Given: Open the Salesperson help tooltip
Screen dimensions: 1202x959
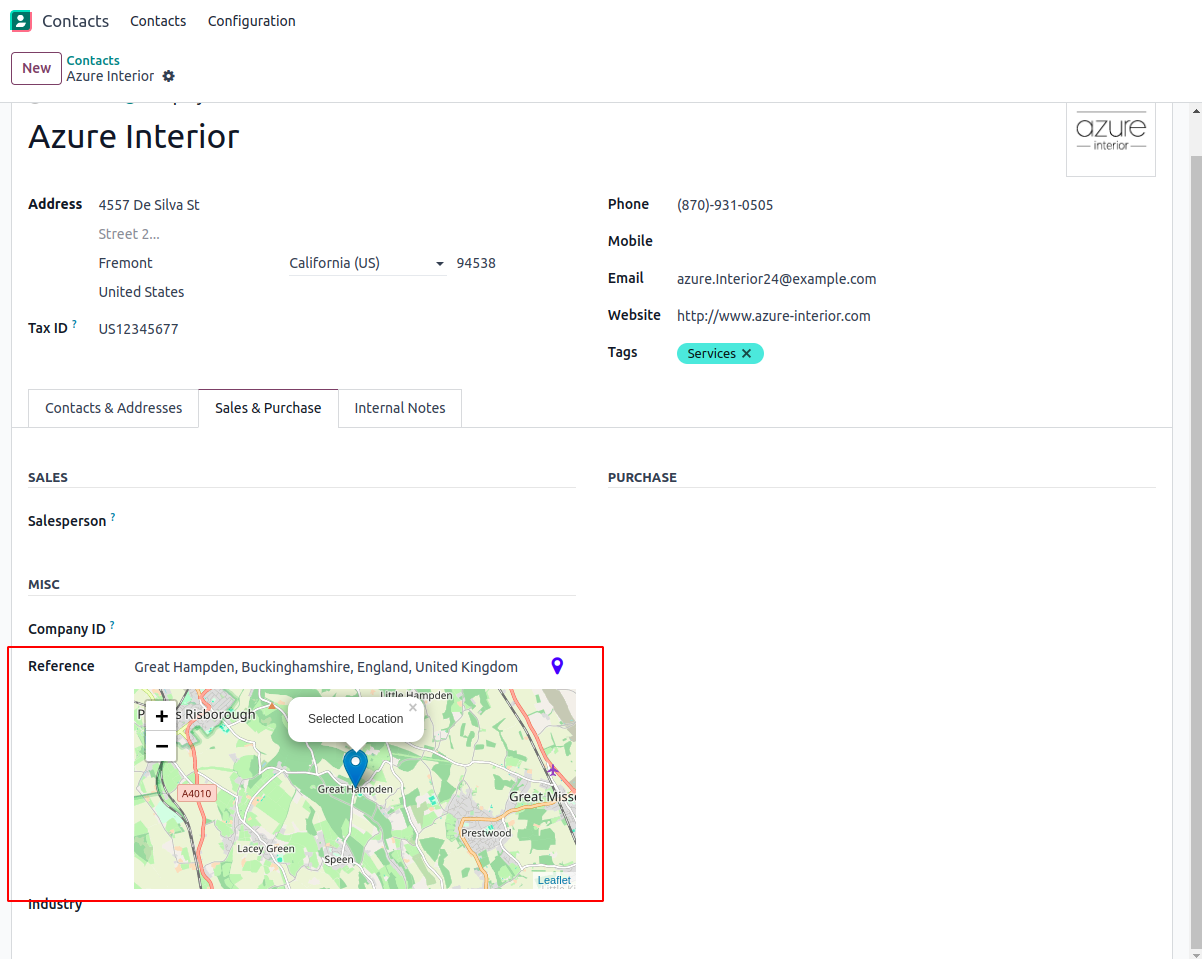Looking at the screenshot, I should coord(113,517).
